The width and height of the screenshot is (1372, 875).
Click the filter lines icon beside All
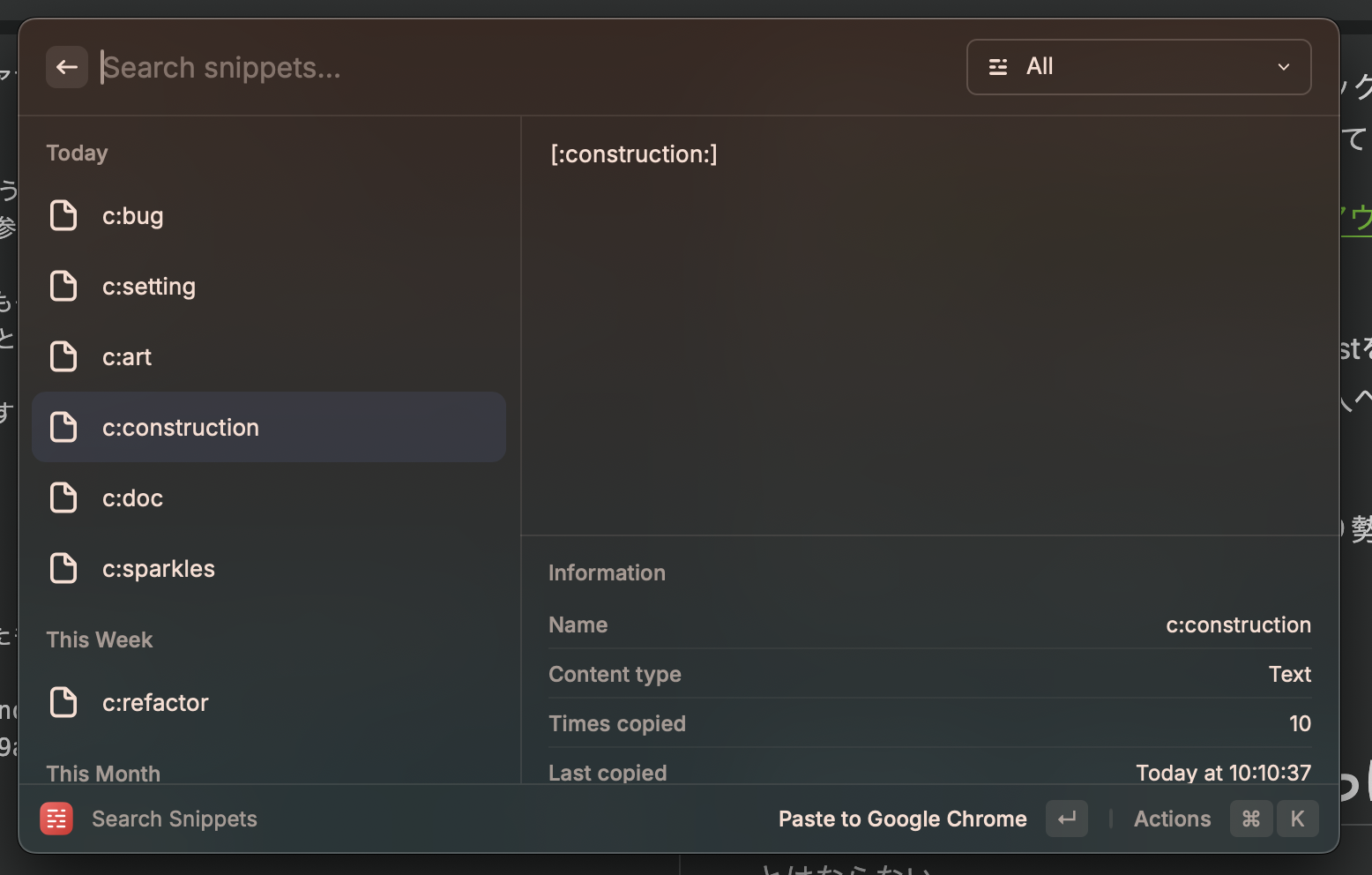point(998,67)
